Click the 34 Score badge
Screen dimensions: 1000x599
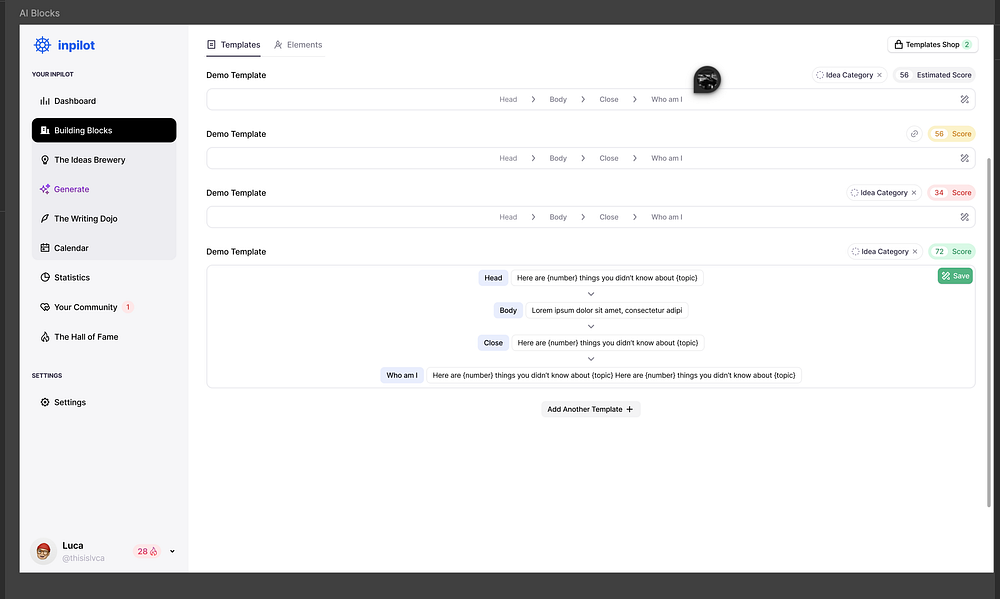click(x=952, y=193)
